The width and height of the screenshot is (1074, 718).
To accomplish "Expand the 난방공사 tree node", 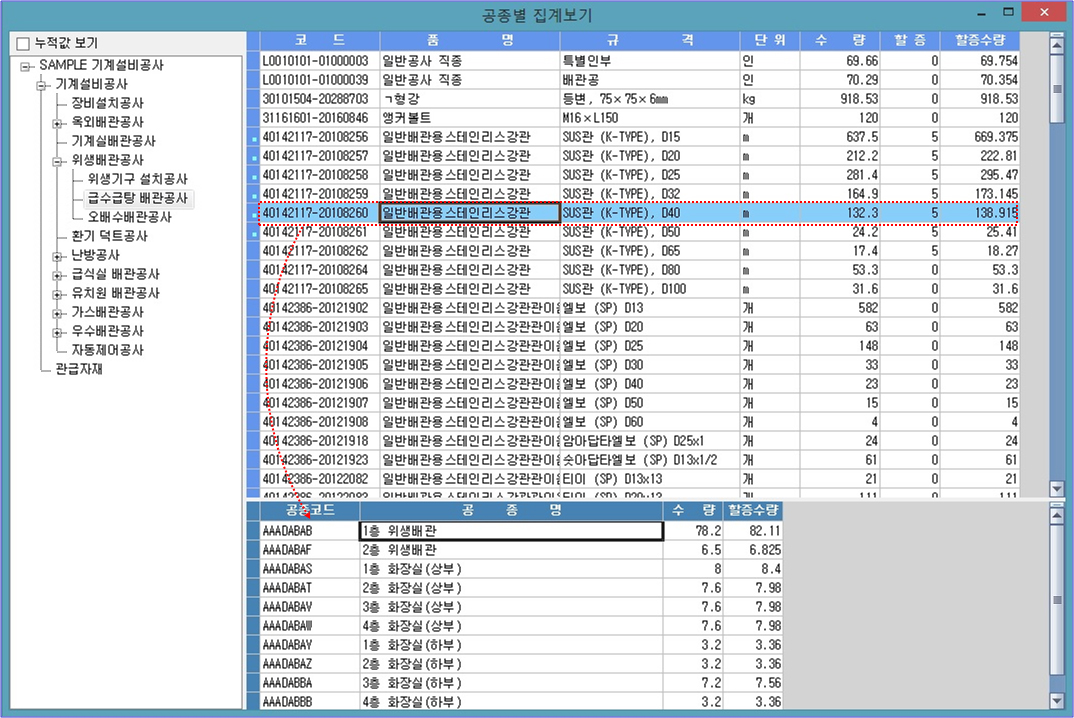I will pos(58,255).
